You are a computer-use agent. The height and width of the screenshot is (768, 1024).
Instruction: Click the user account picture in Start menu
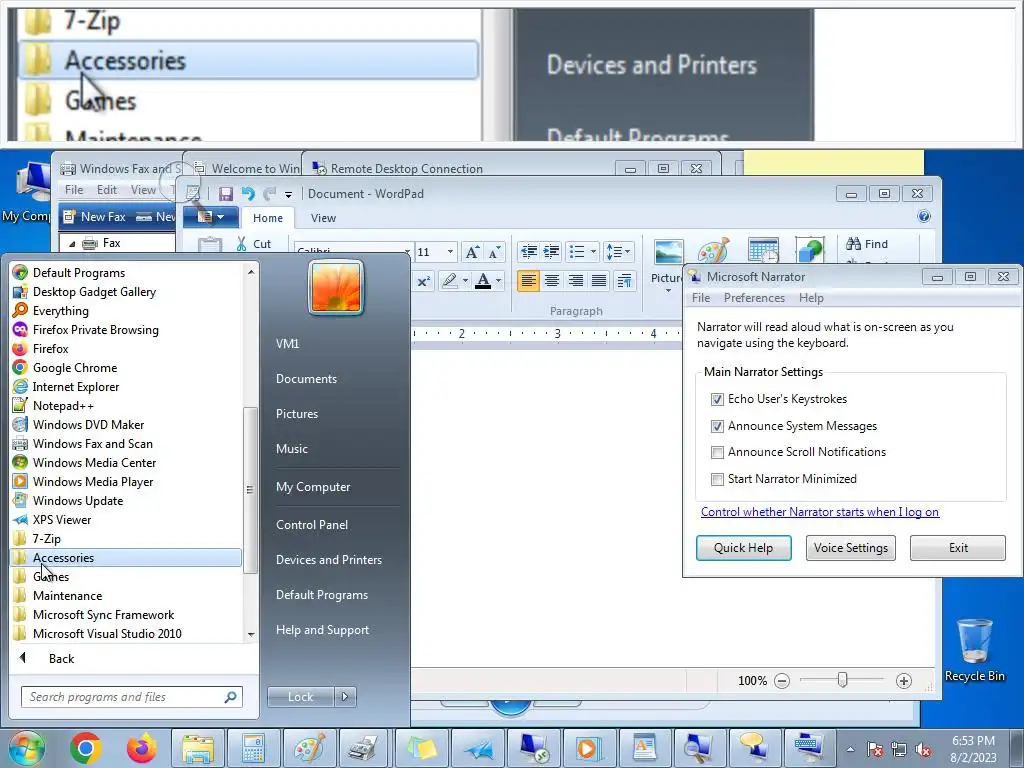point(336,288)
